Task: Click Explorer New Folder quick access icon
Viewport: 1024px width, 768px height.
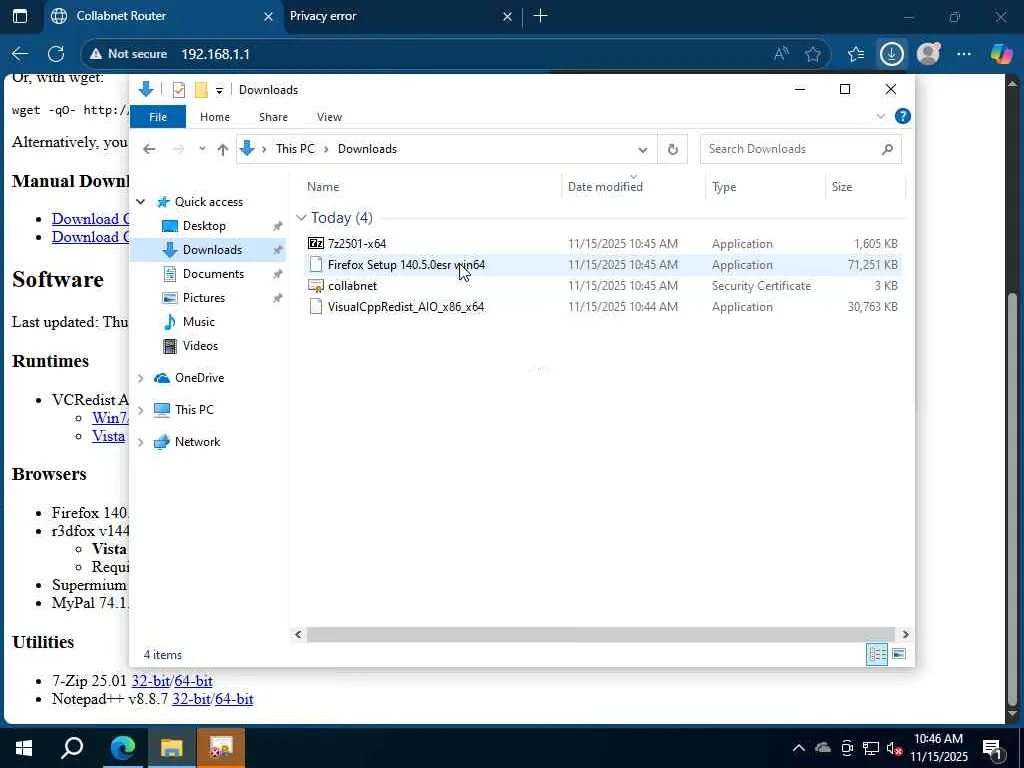Action: (201, 90)
